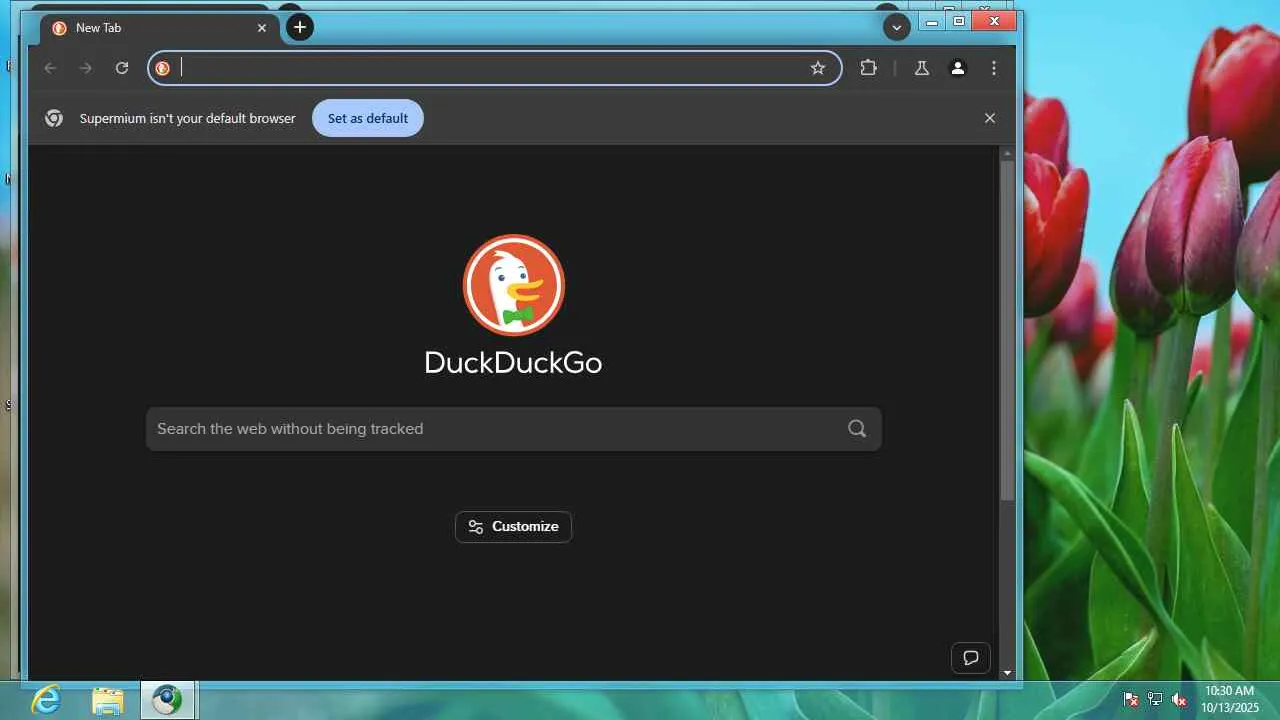Viewport: 1280px width, 720px height.
Task: Click the DuckDuckGo icon in the address bar
Action: (x=163, y=68)
